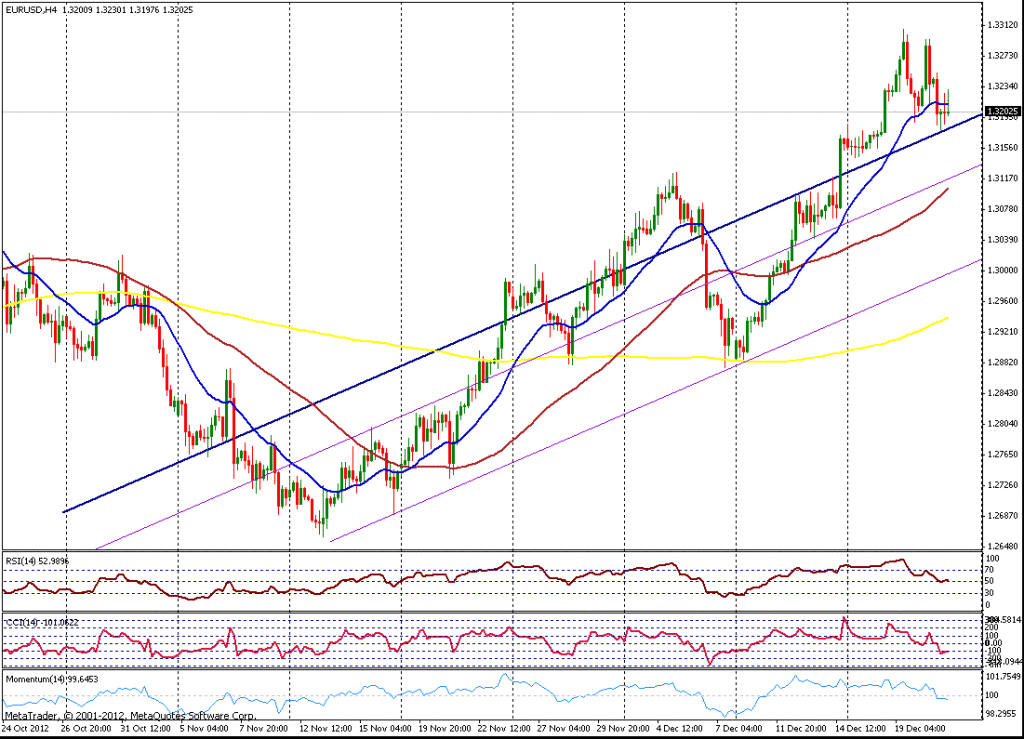Click the EURUSD,H4 chart title text
The height and width of the screenshot is (739, 1024).
(x=30, y=9)
